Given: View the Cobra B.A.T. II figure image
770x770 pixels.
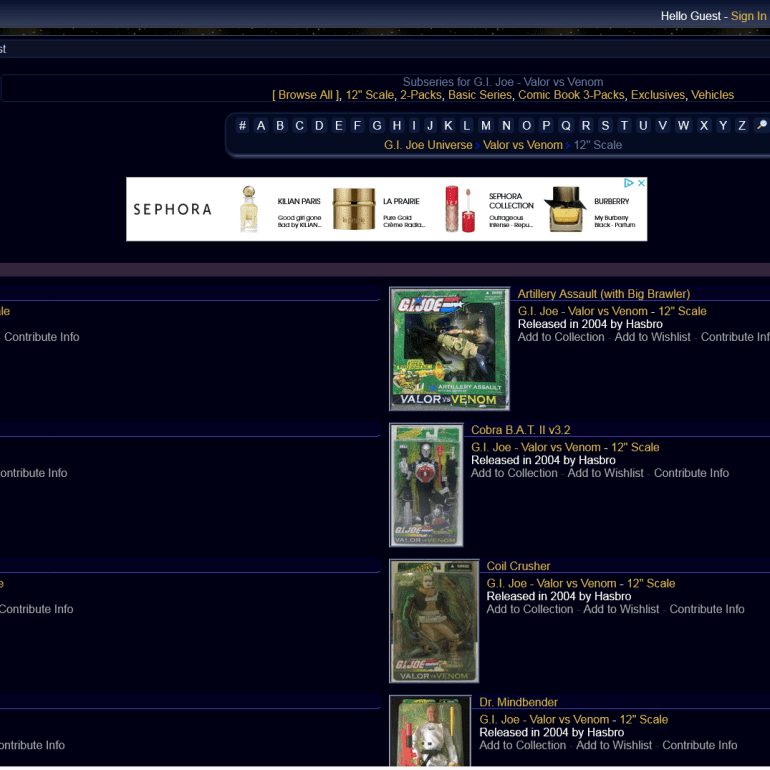Looking at the screenshot, I should 426,485.
